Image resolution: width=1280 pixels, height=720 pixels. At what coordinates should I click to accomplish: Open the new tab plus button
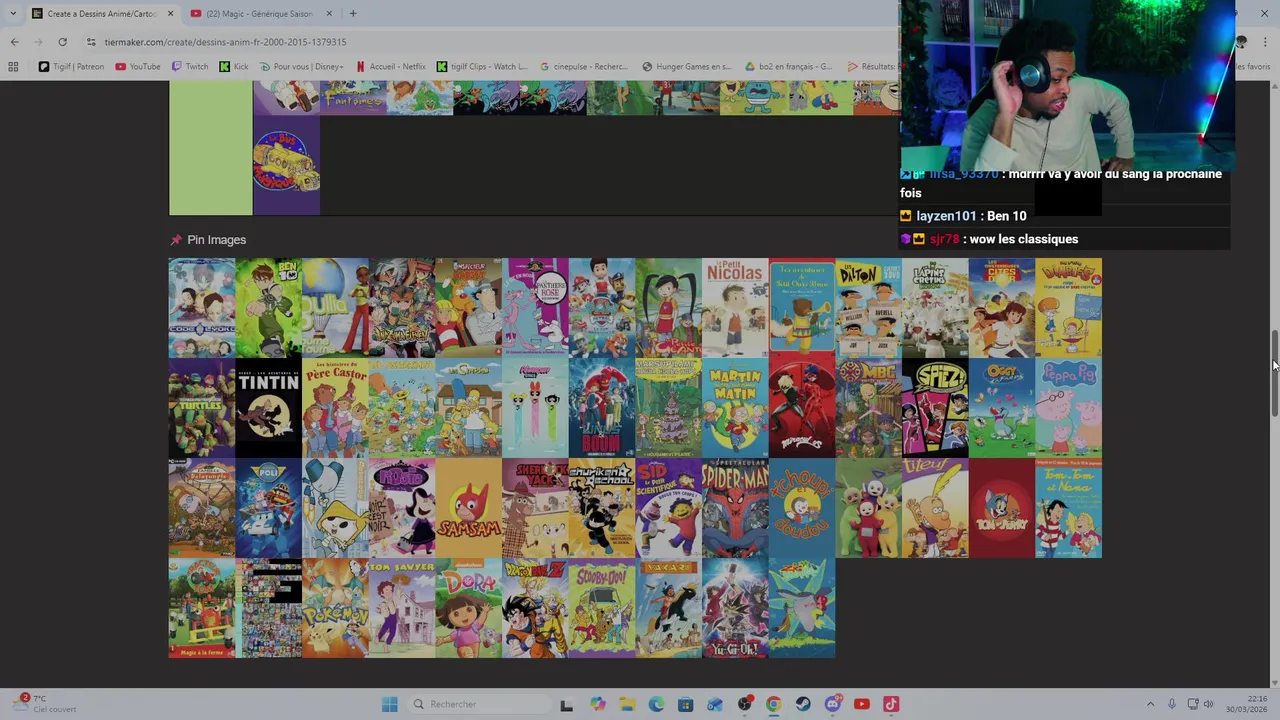click(x=353, y=13)
